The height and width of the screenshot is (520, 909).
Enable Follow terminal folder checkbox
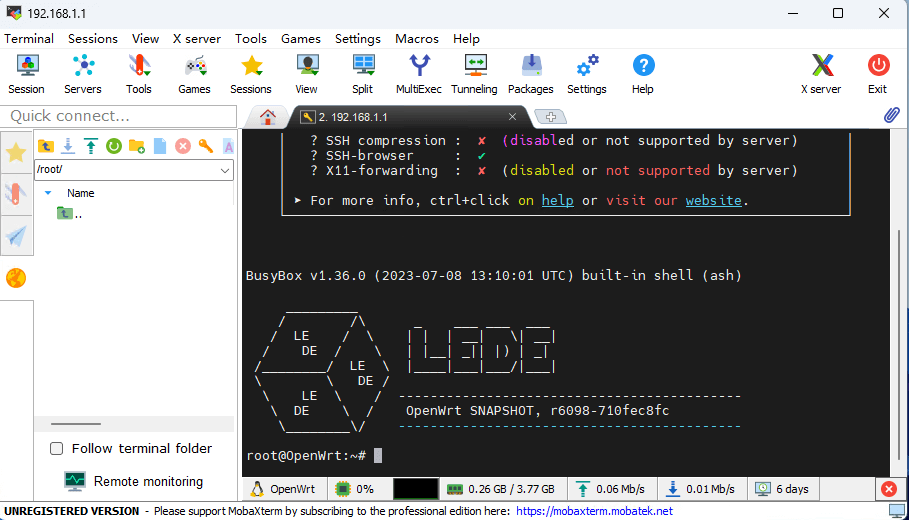click(x=56, y=449)
